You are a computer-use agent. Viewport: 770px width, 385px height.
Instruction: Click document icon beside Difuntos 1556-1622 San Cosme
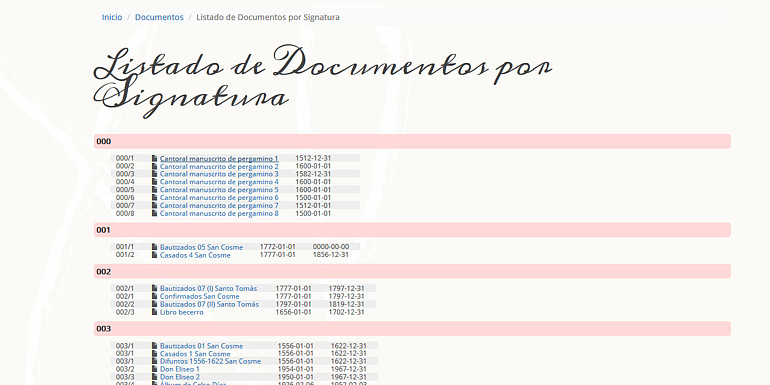coord(155,361)
